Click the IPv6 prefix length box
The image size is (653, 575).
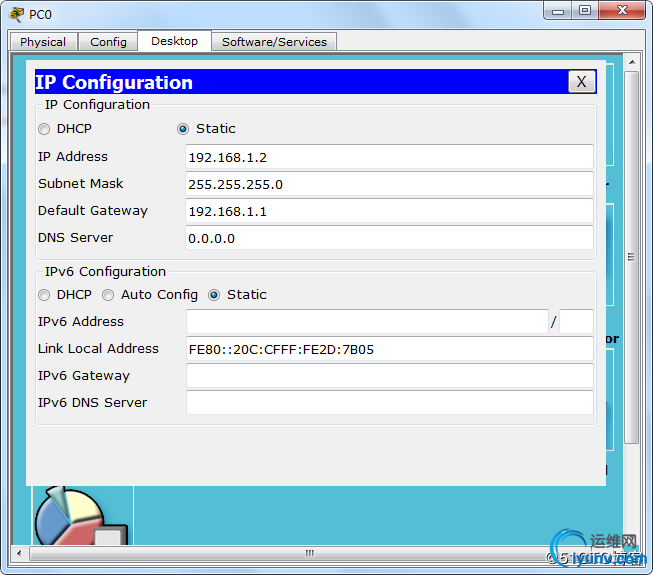click(576, 321)
